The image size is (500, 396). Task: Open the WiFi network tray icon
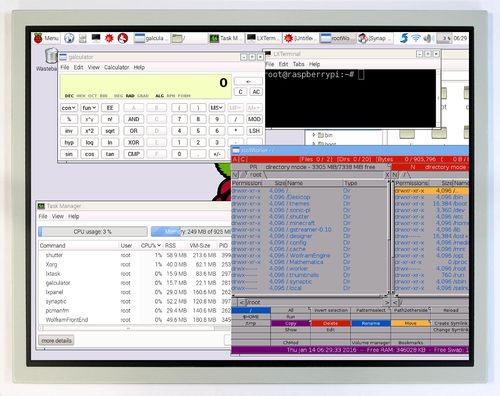(416, 38)
